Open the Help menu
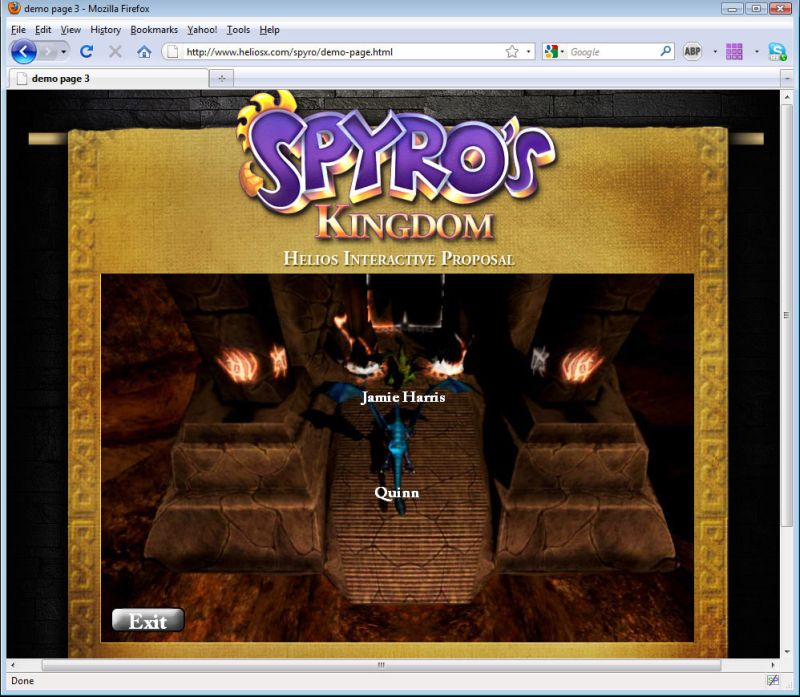This screenshot has width=800, height=697. 269,30
